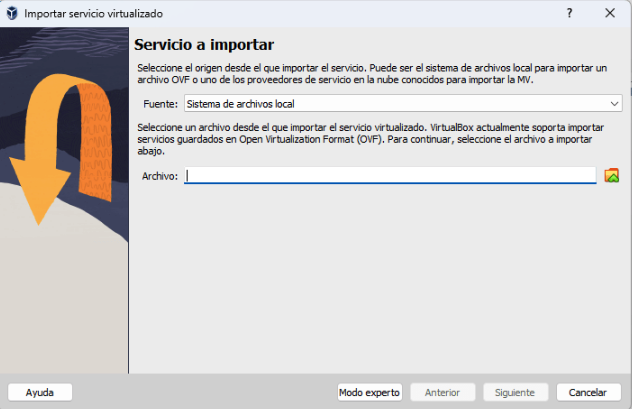
Task: Close the import dialog window
Action: [609, 13]
